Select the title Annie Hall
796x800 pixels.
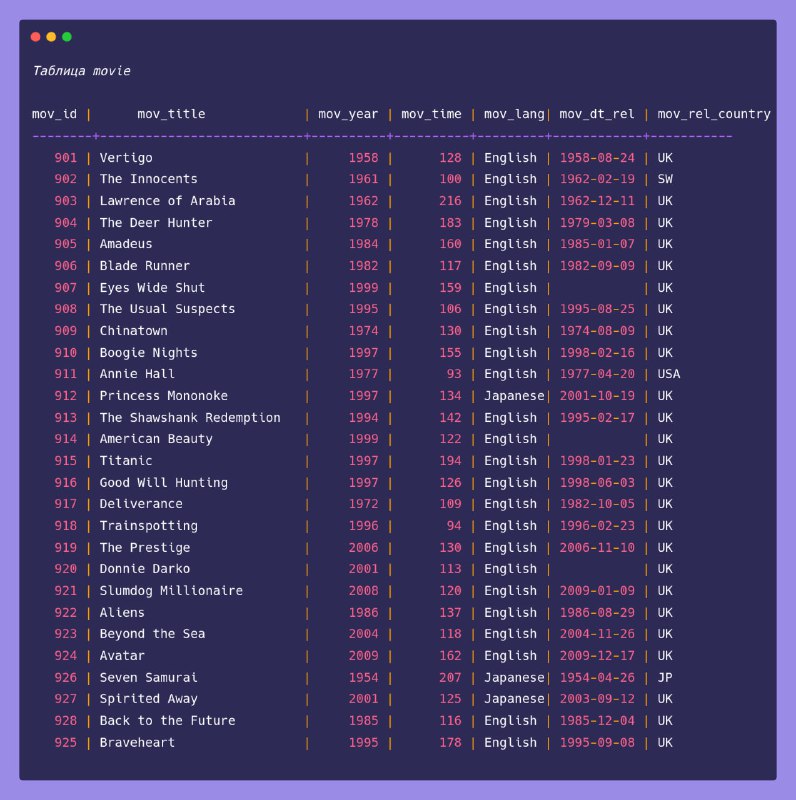(137, 374)
